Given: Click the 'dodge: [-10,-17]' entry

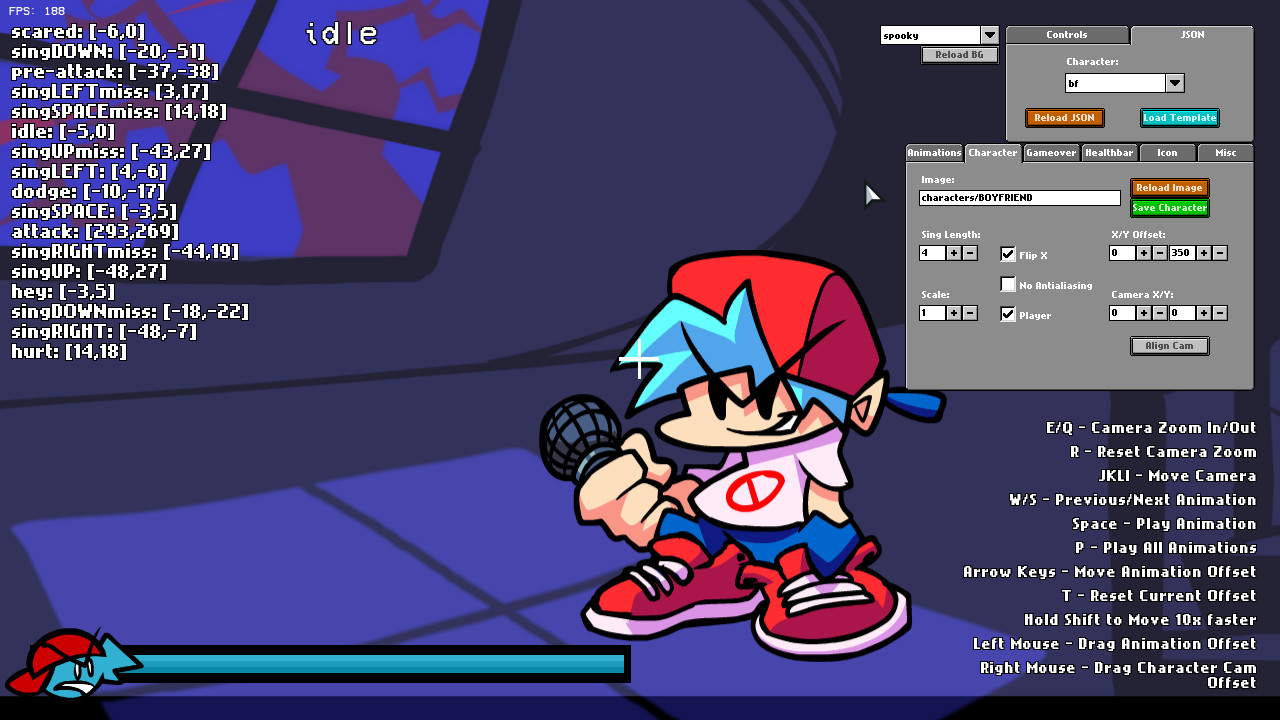Looking at the screenshot, I should click(88, 191).
